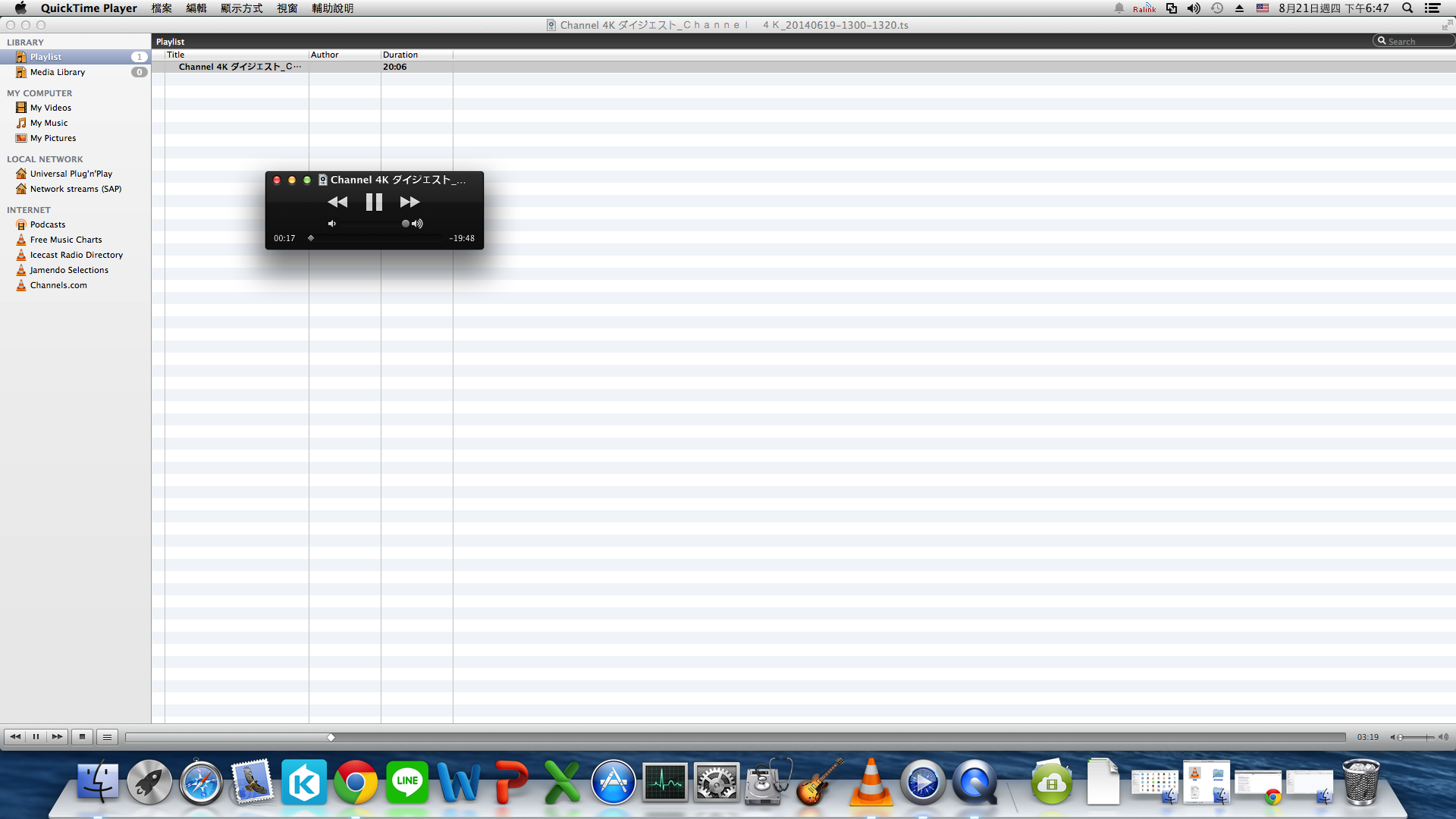Open Podcasts under Internet section
The image size is (1456, 819).
click(48, 224)
